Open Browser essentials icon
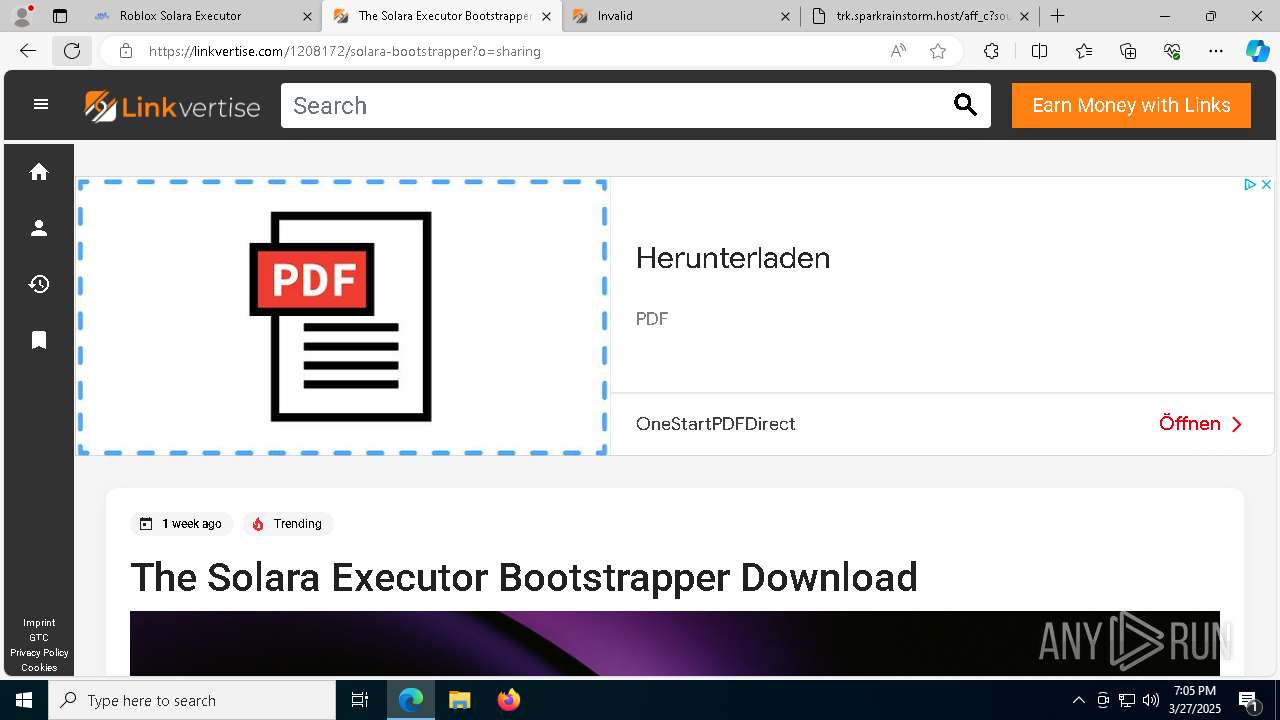The image size is (1280, 720). pyautogui.click(x=1172, y=51)
